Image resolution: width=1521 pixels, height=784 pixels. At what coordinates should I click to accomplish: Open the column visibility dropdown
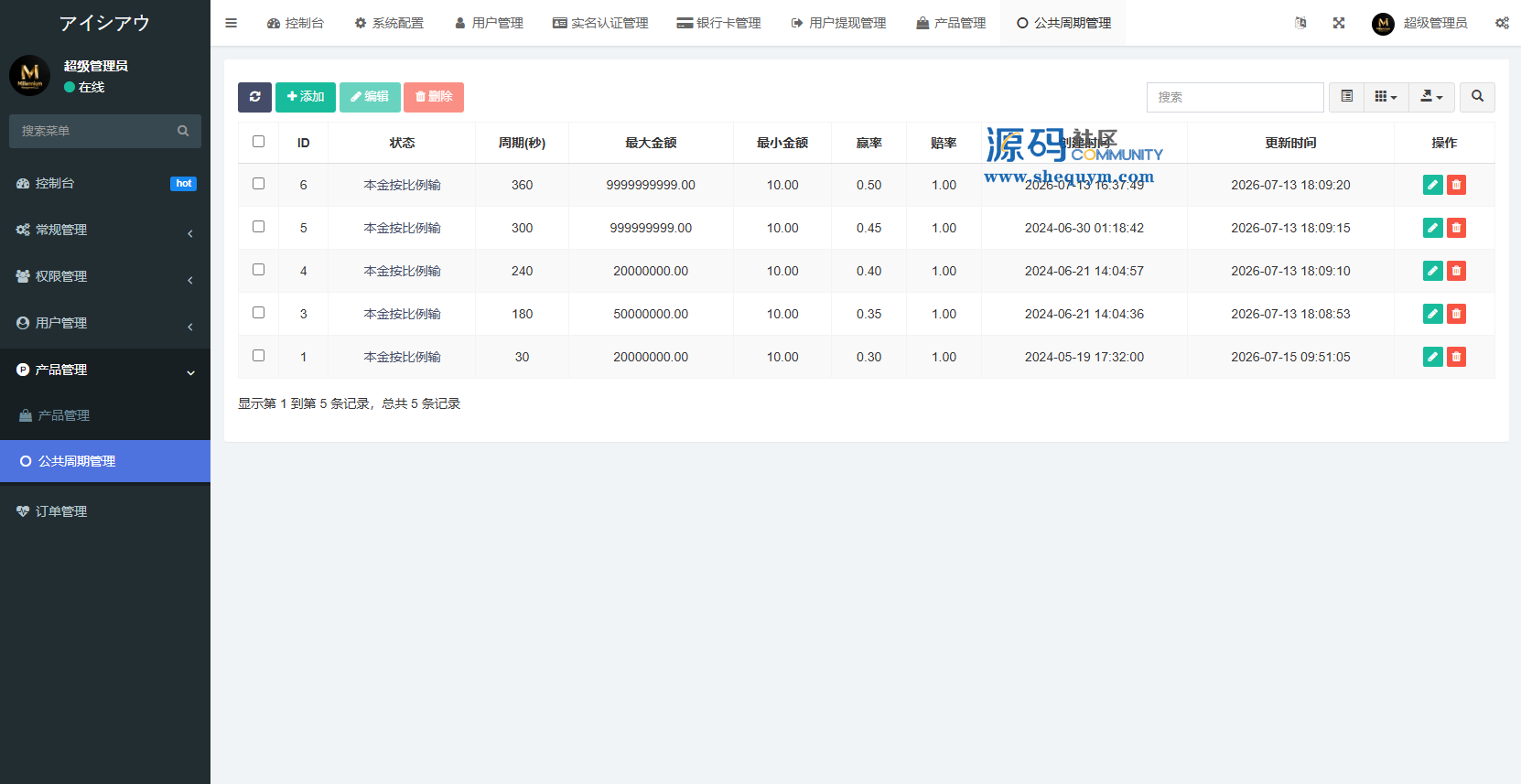pos(1386,97)
